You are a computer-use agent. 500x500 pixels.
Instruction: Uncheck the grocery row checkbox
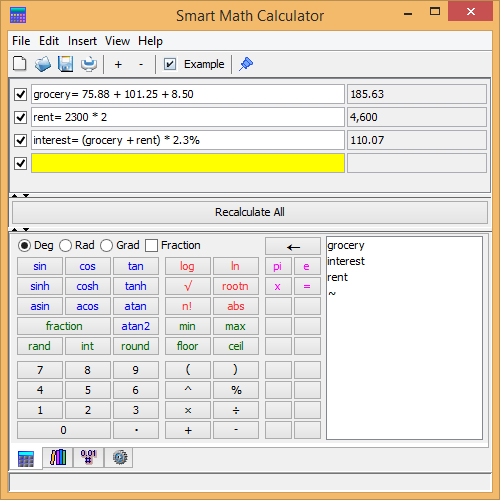coord(20,94)
